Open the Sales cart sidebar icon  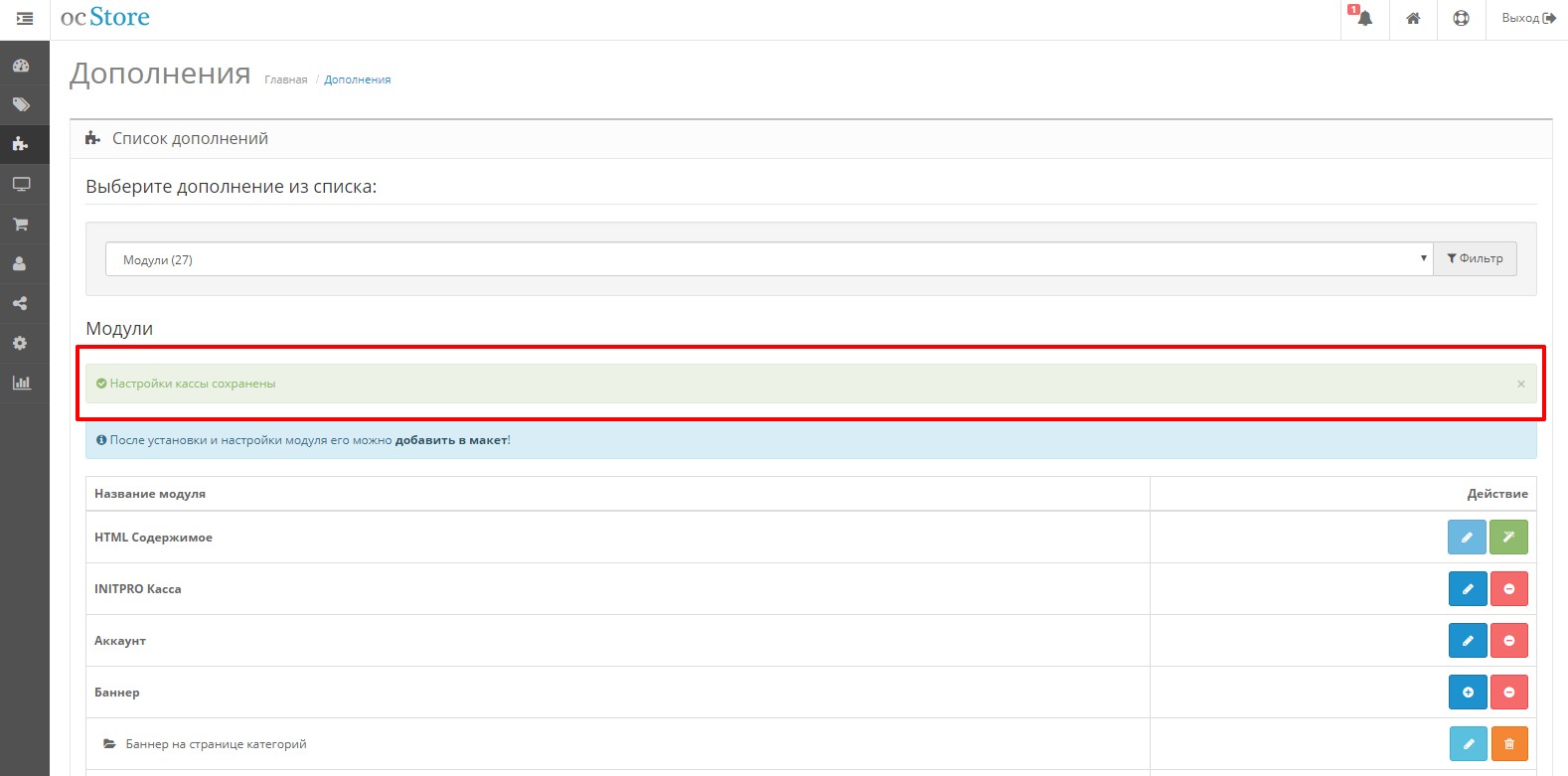21,224
